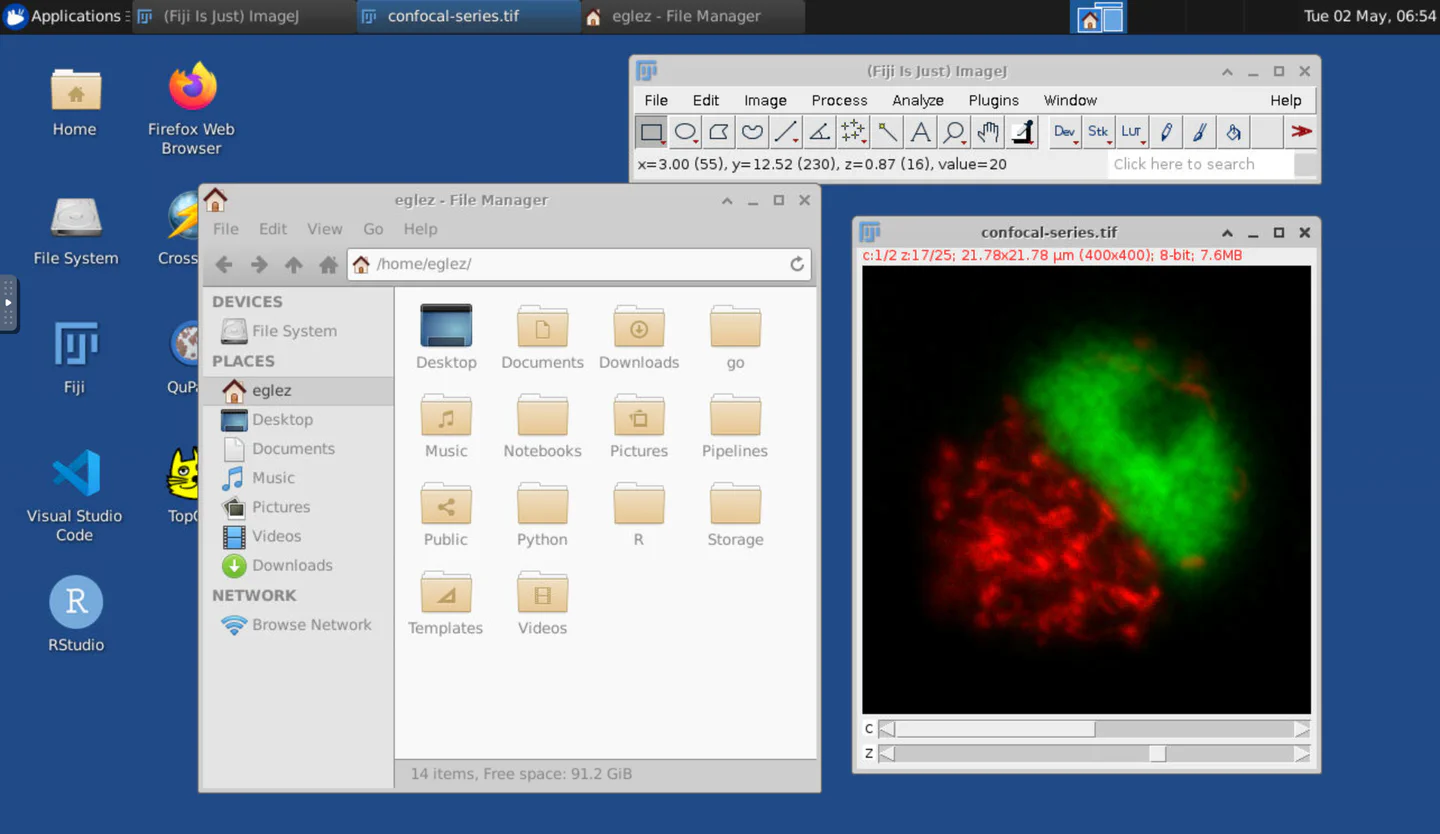Select the Pencil tool in ImageJ

[1166, 132]
